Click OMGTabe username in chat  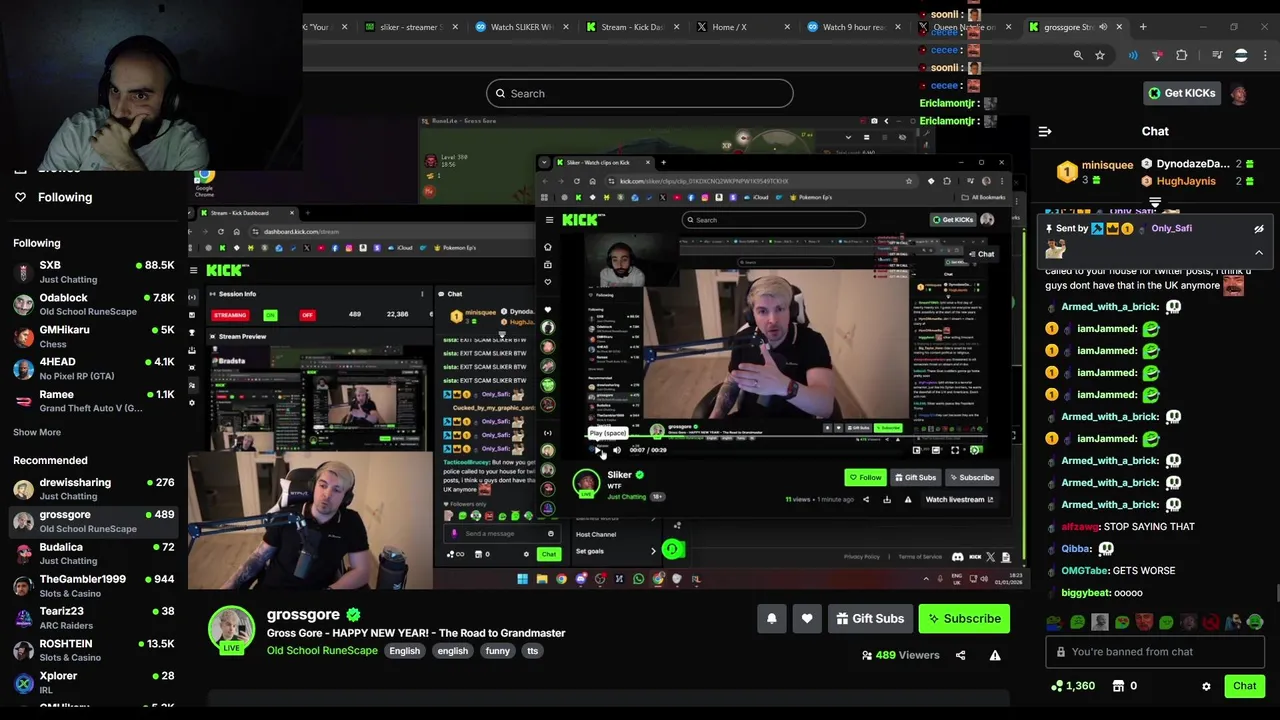pos(1085,571)
